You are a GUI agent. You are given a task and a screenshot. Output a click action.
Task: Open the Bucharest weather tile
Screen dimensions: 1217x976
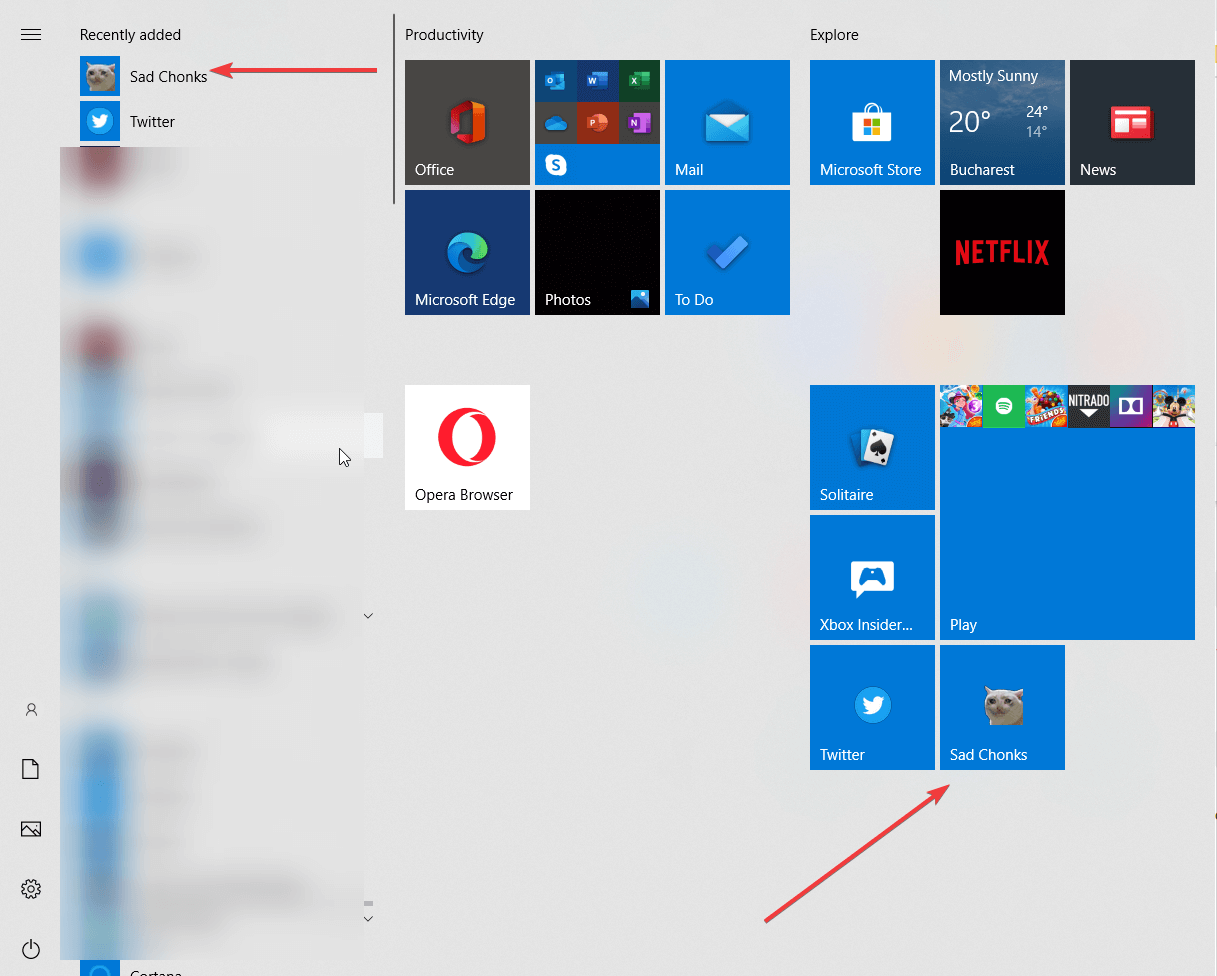click(x=1002, y=122)
